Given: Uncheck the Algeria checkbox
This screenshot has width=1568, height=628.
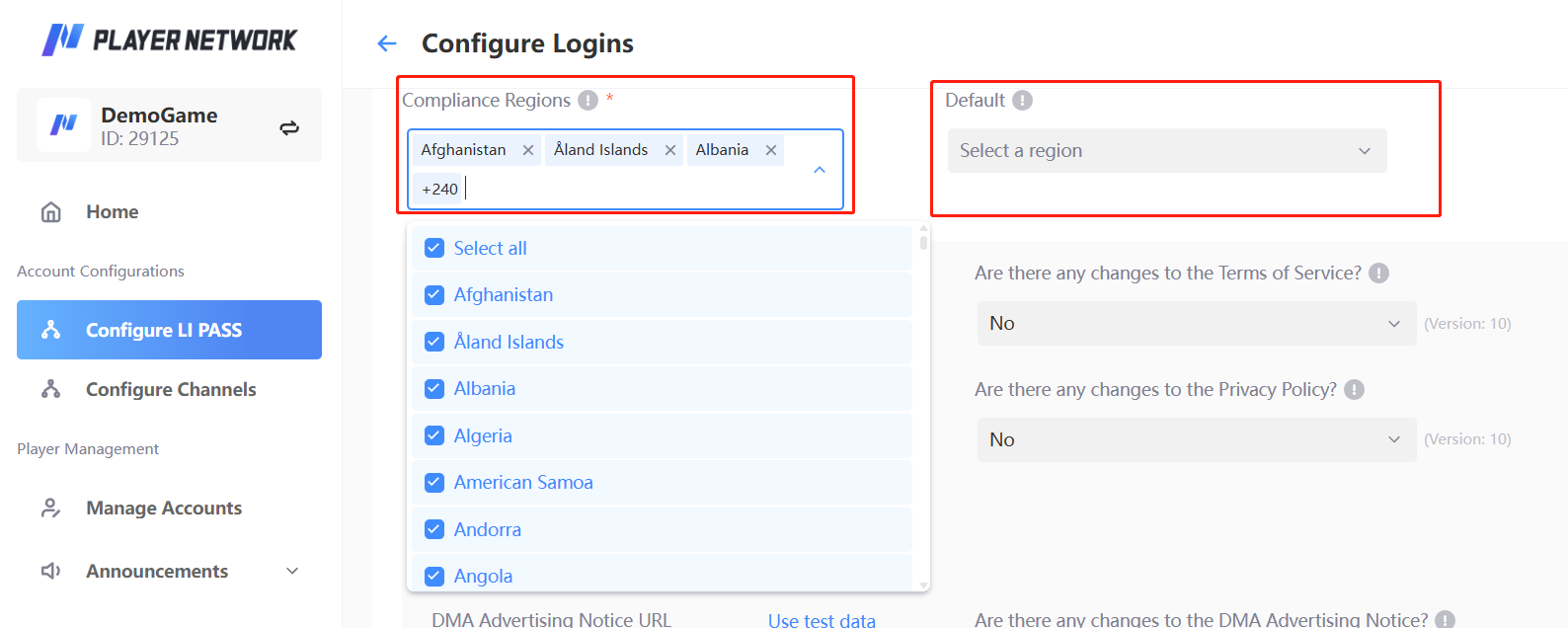Looking at the screenshot, I should (434, 435).
